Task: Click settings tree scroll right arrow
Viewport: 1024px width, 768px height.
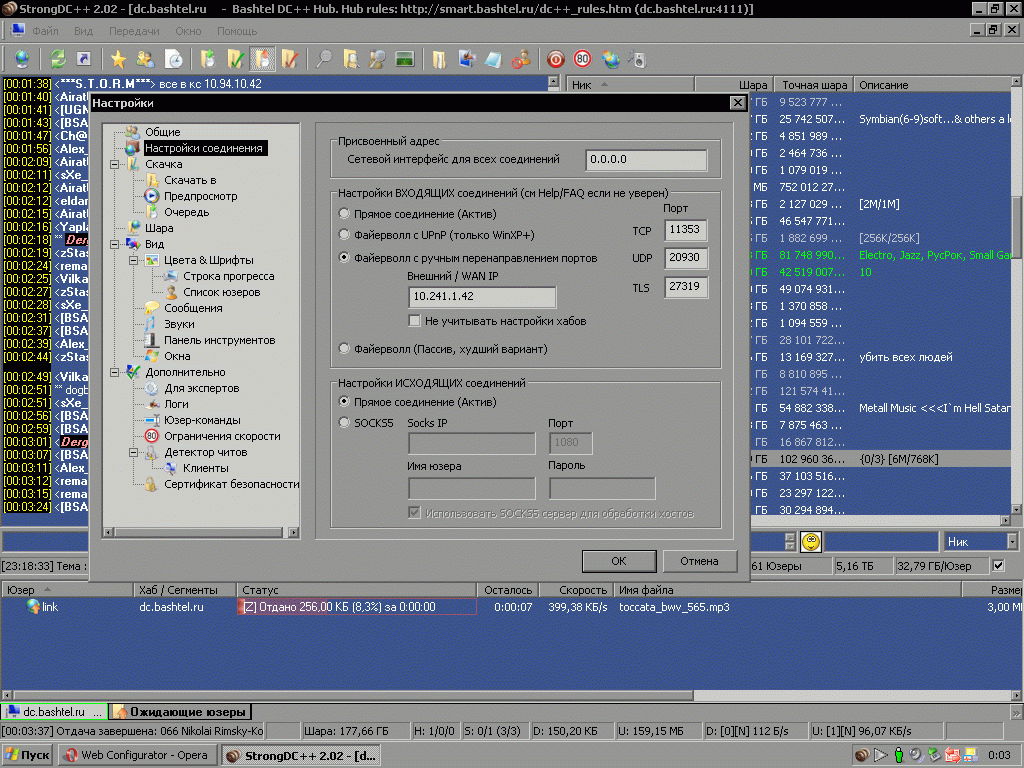Action: (293, 532)
